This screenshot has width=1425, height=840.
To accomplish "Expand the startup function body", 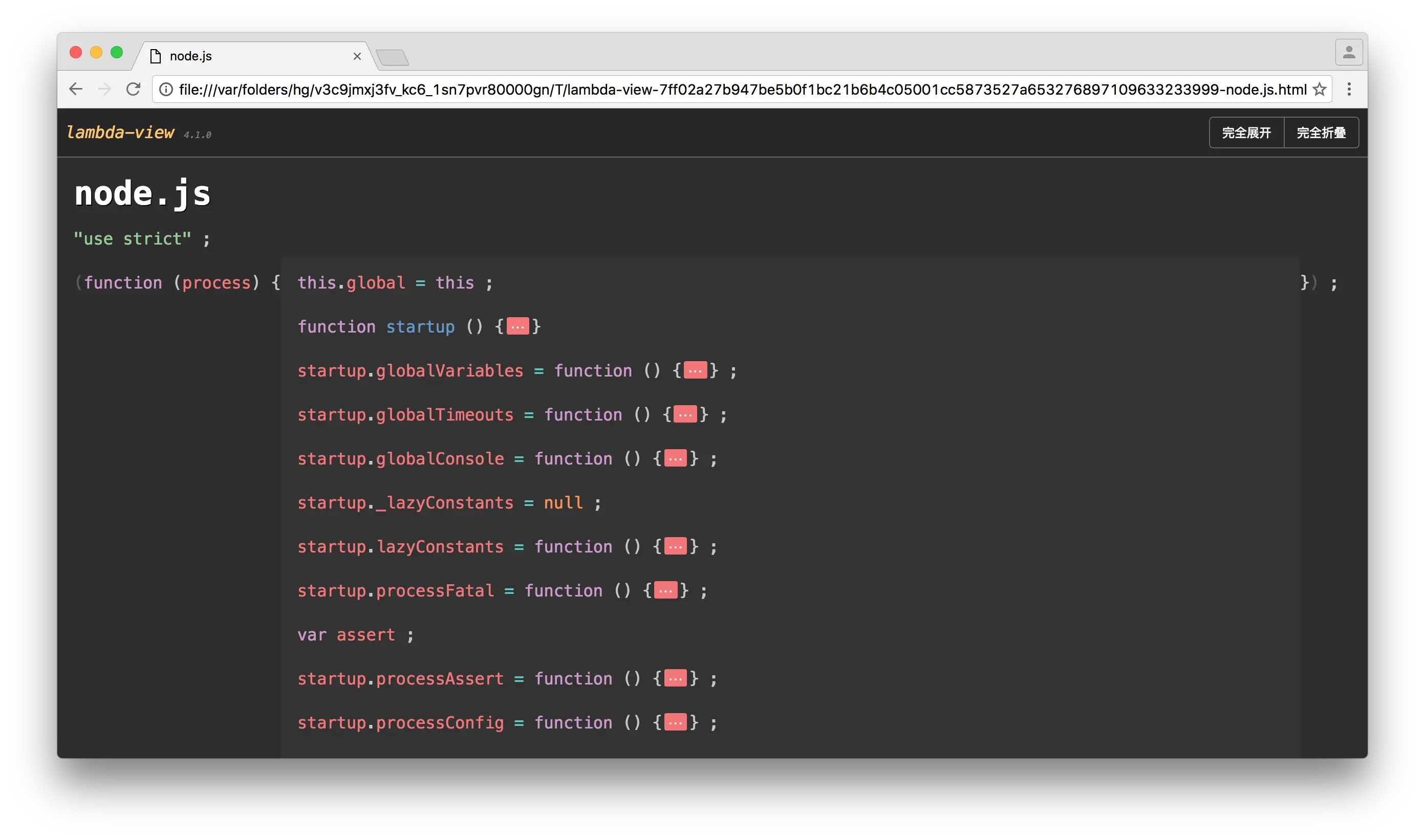I will 517,326.
